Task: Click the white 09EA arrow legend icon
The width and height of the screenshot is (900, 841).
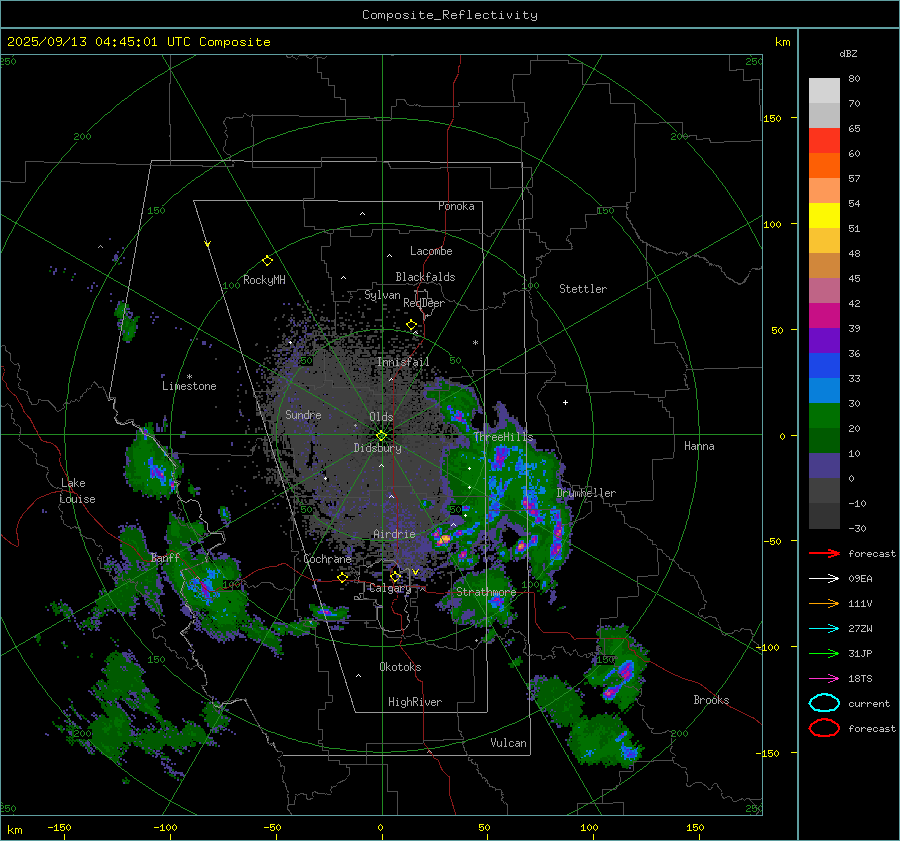Action: point(824,578)
